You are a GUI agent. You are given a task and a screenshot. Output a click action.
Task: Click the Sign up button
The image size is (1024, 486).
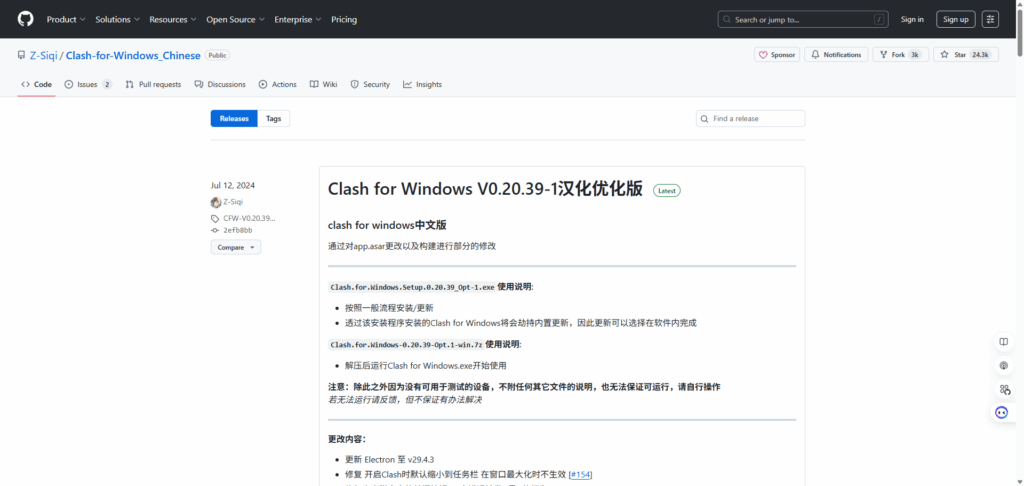coord(955,20)
